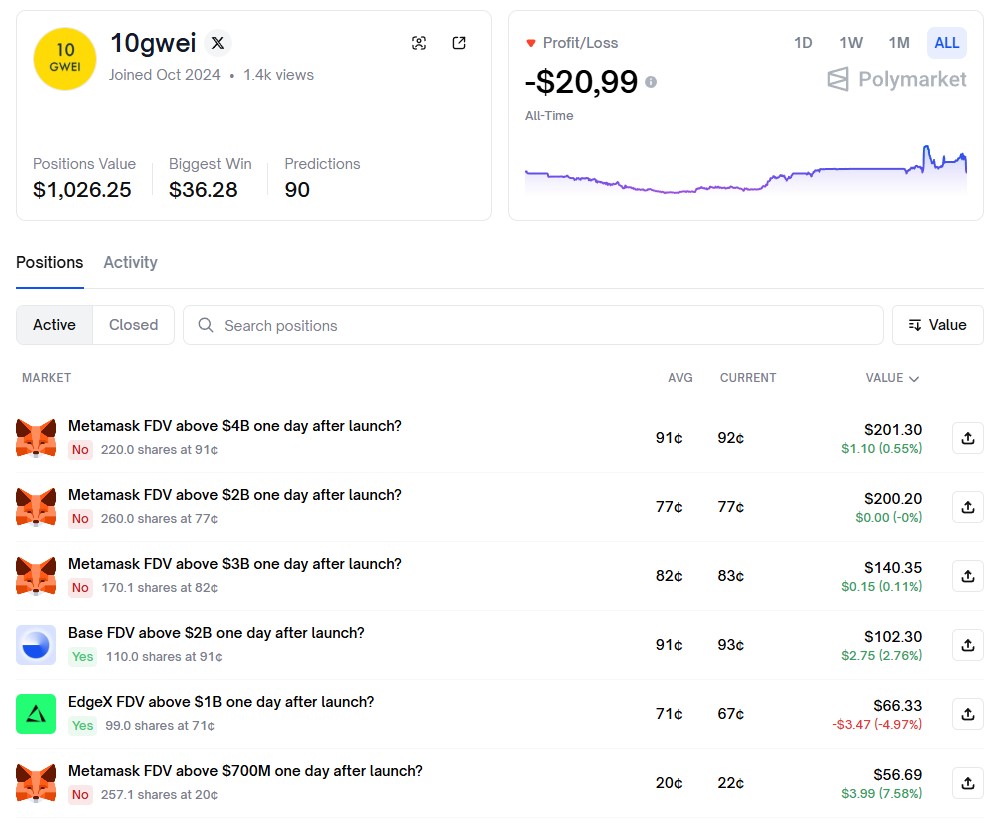
Task: Select the 1W profit/loss range
Action: click(851, 43)
